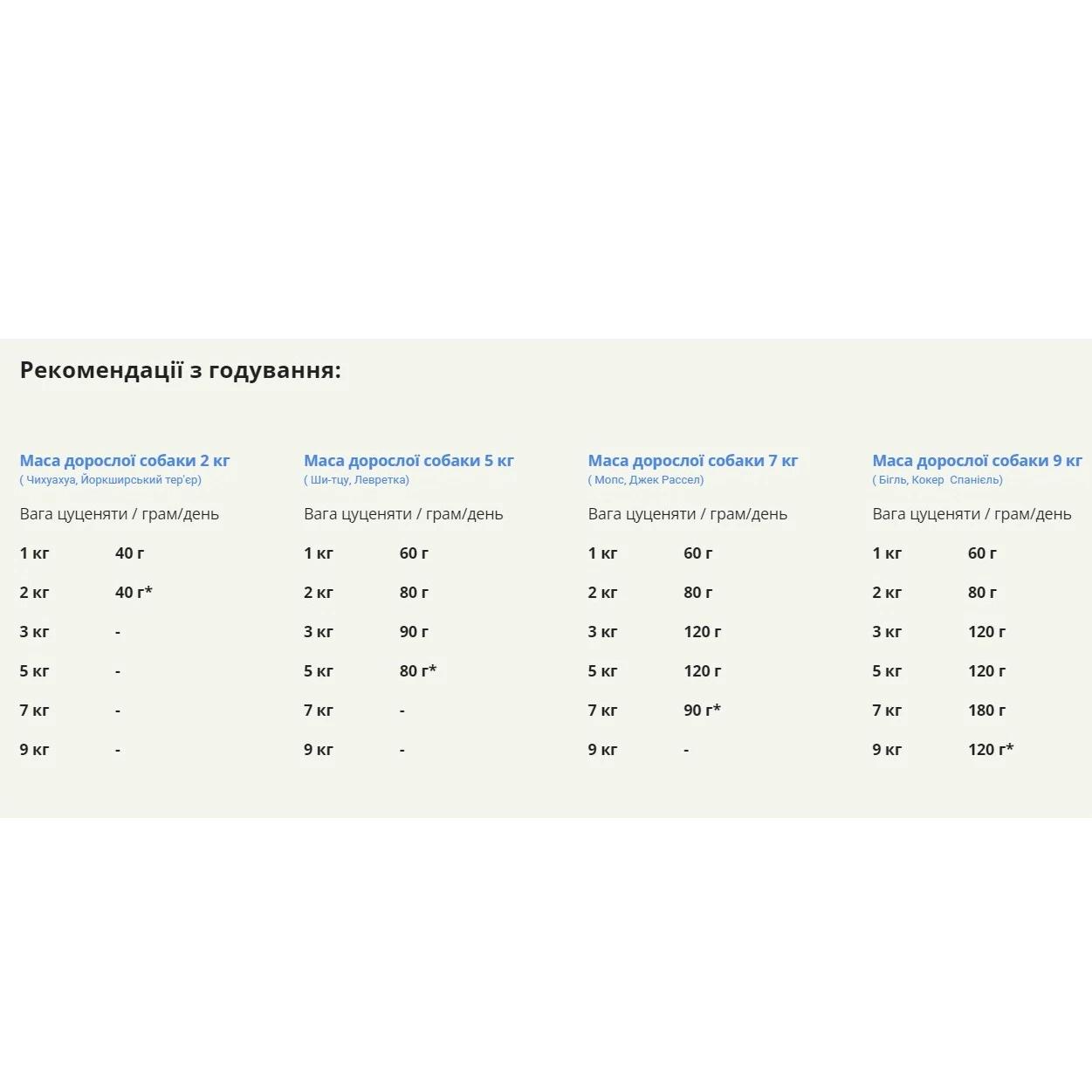Select the 'Мопс, Джек Рассел' breed subtitle
The image size is (1092, 1092).
[x=646, y=480]
